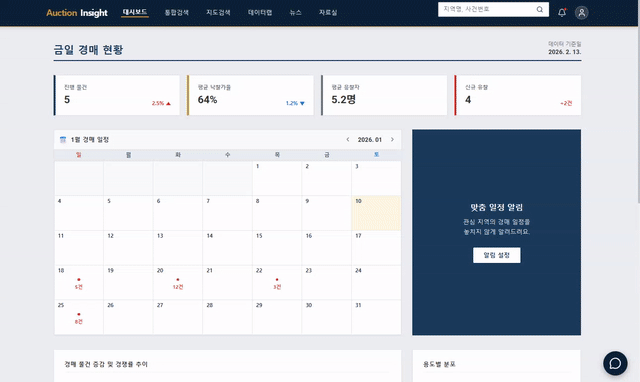Click the Auction Insight logo
This screenshot has width=640, height=382.
[x=77, y=13]
